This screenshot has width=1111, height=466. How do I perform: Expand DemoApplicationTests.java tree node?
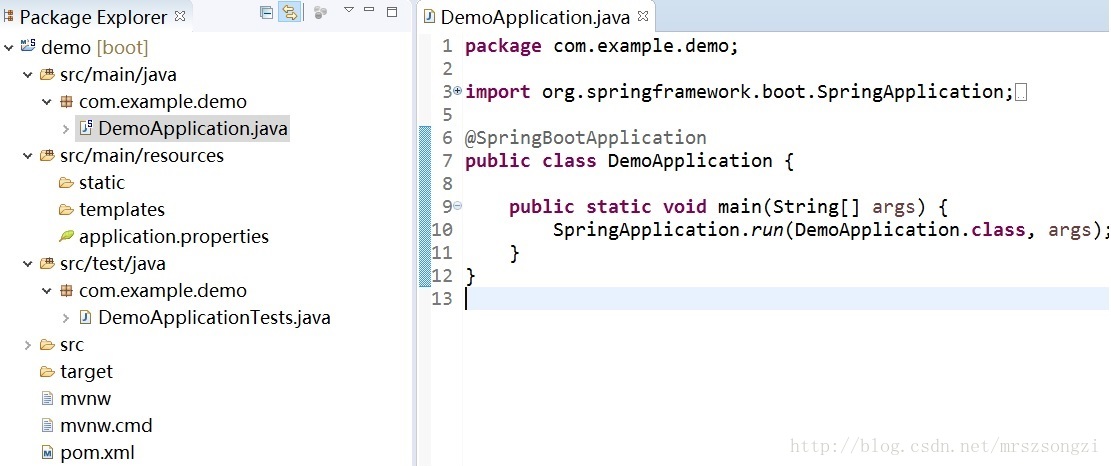[x=66, y=318]
